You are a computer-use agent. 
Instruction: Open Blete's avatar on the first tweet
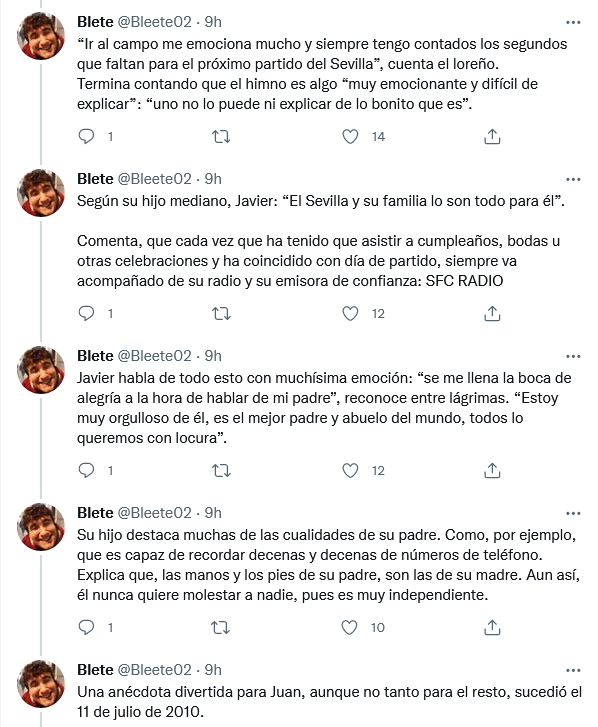(x=41, y=36)
